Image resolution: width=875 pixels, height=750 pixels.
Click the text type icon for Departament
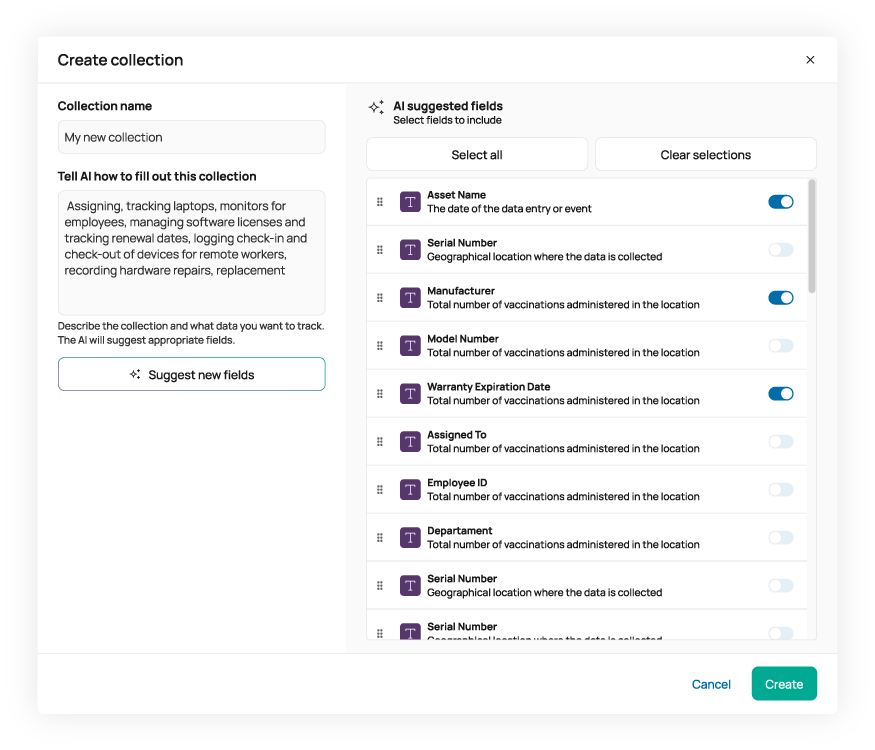(410, 538)
